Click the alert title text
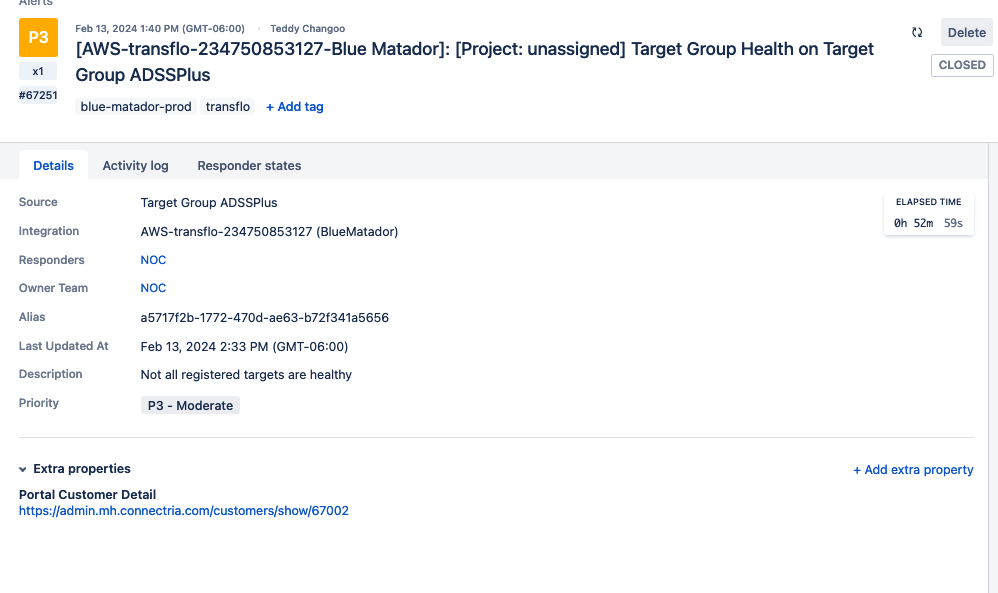This screenshot has width=998, height=593. pos(475,62)
